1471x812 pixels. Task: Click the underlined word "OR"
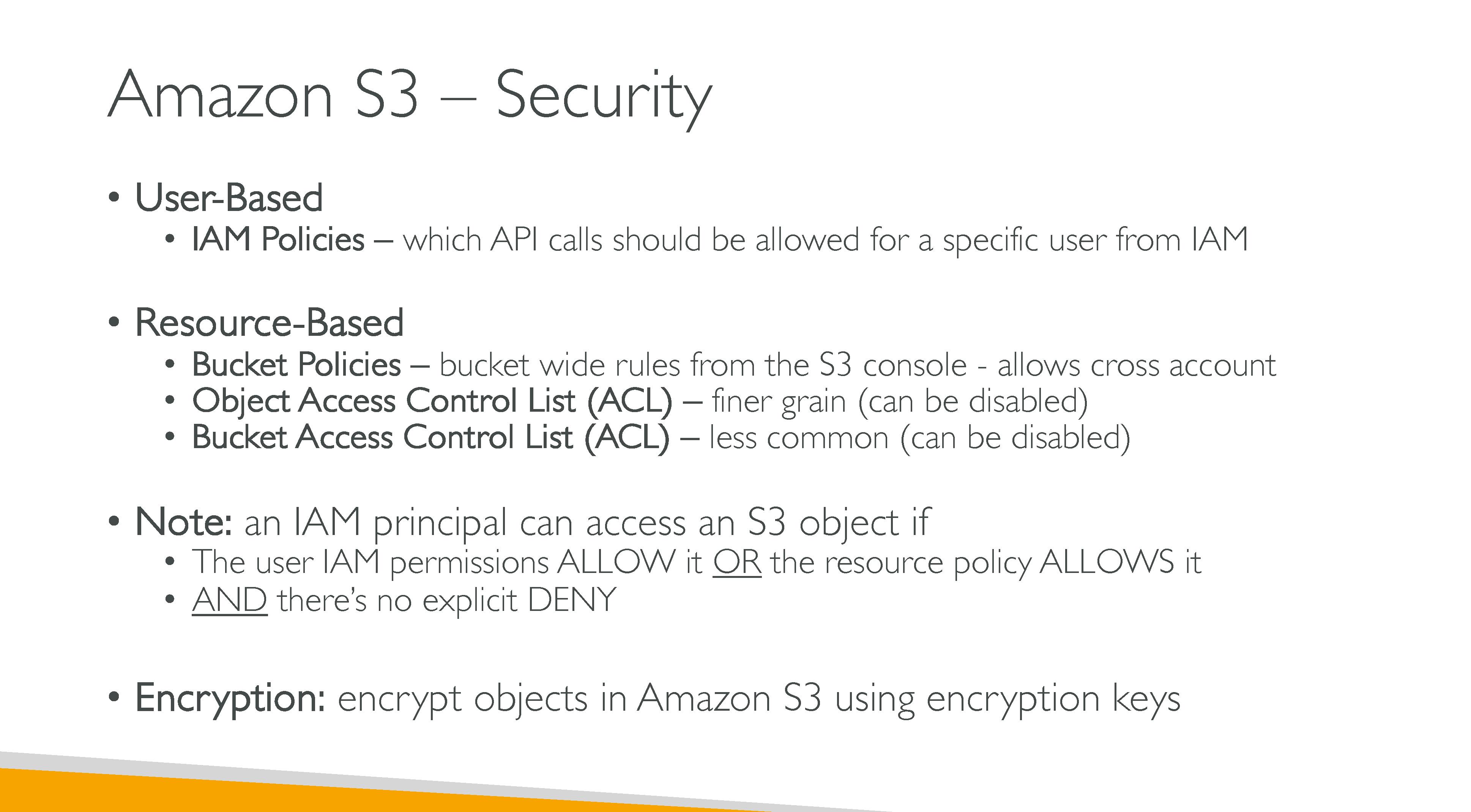coord(737,562)
